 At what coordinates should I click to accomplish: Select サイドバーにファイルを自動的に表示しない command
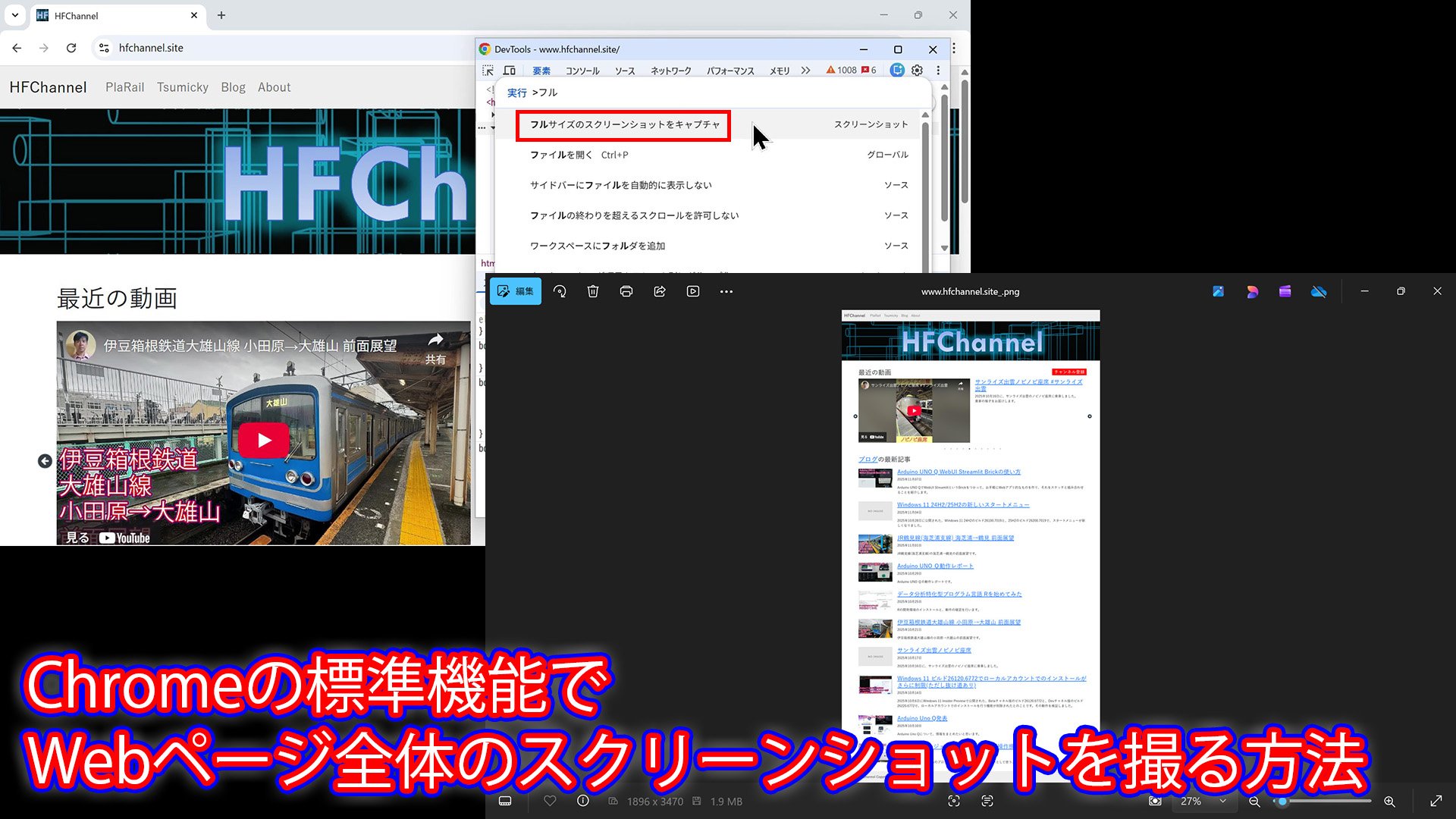click(x=709, y=185)
